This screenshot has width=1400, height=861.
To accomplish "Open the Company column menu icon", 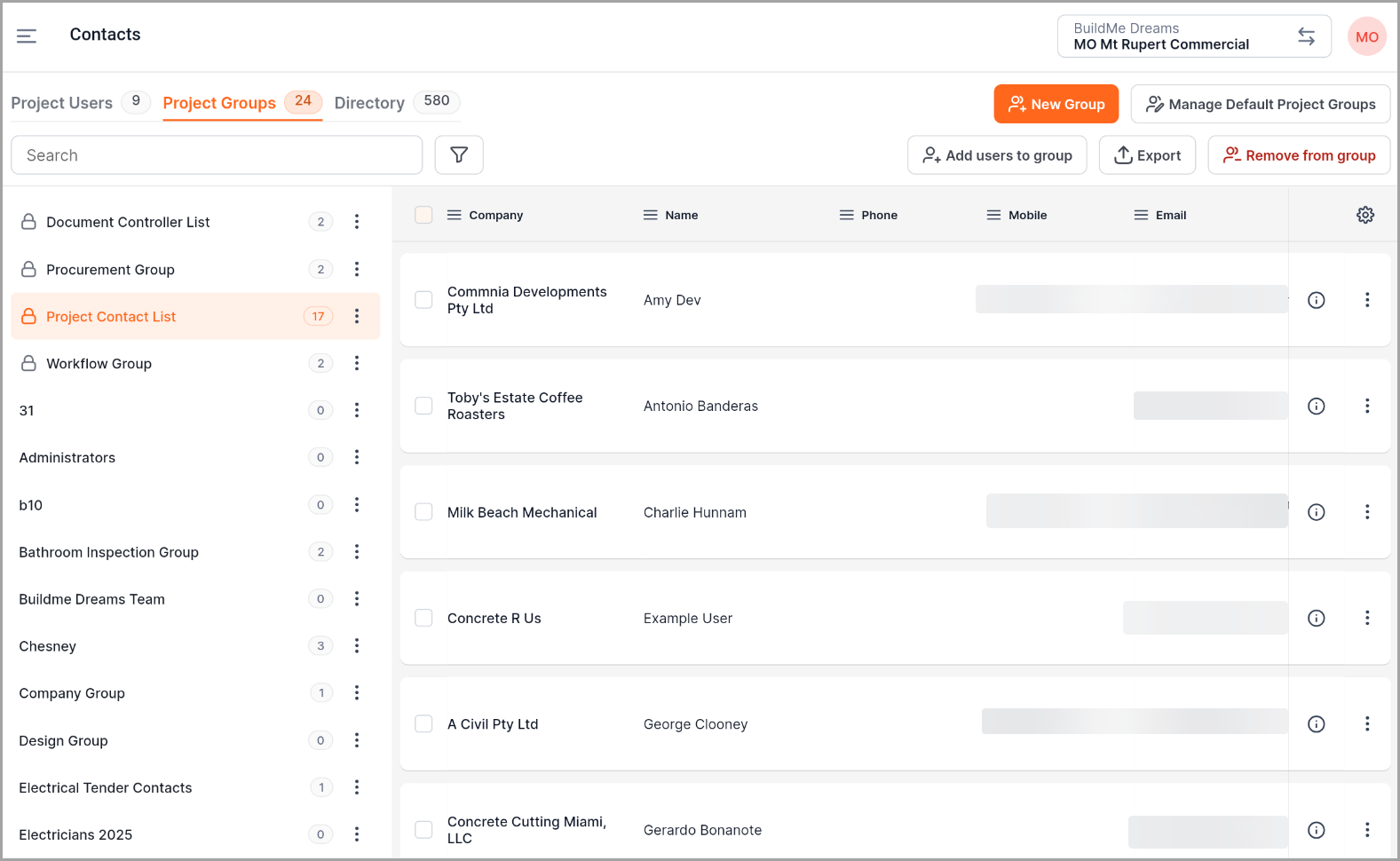I will 454,215.
